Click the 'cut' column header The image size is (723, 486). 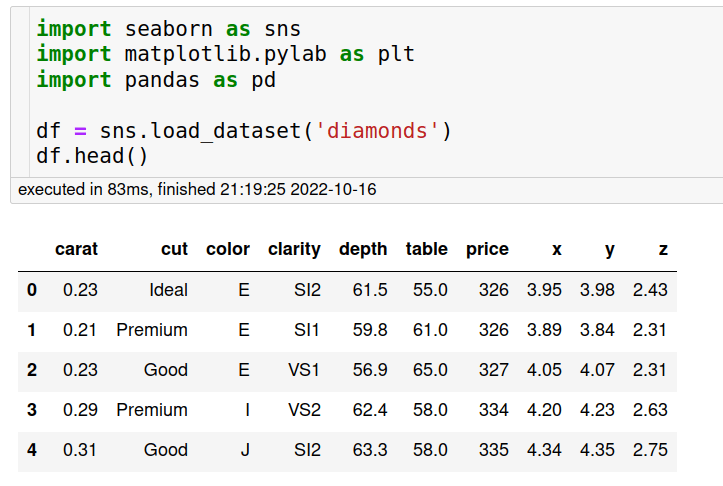[174, 249]
